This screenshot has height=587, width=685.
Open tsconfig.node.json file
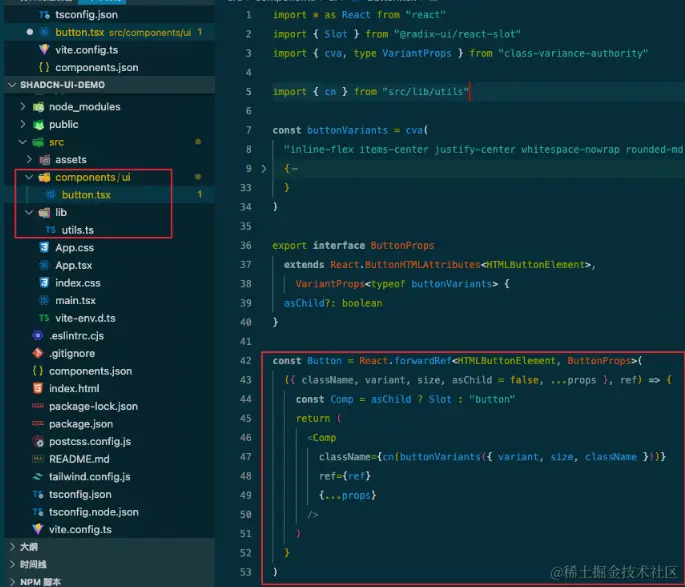93,512
